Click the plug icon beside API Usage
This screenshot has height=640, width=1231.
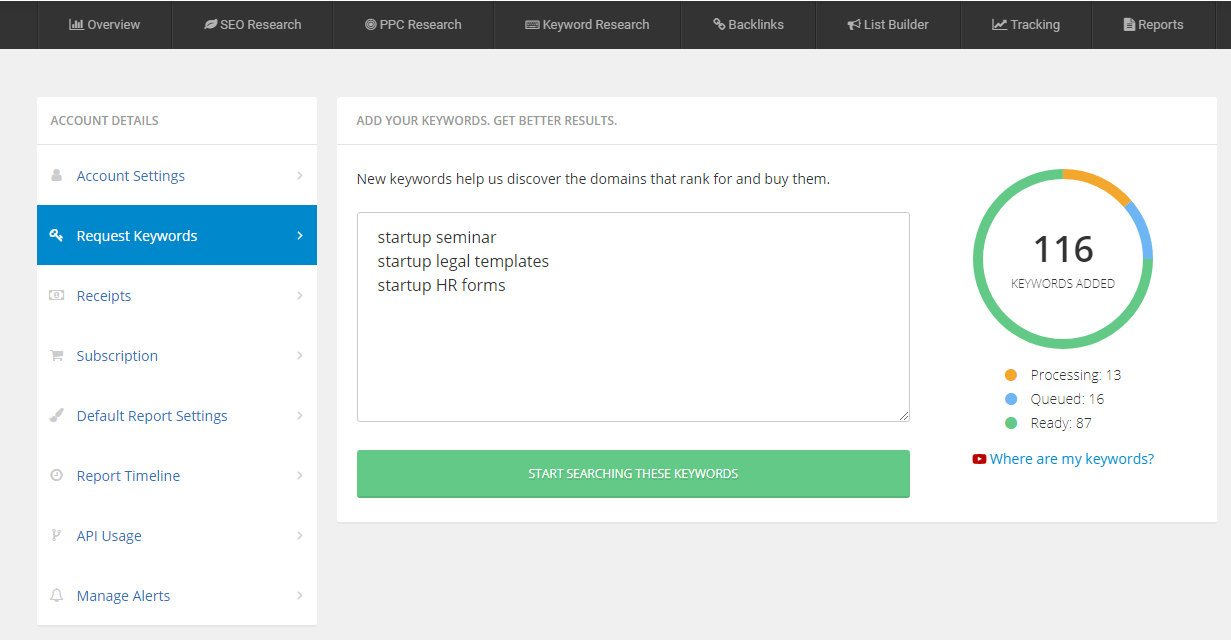pyautogui.click(x=56, y=535)
